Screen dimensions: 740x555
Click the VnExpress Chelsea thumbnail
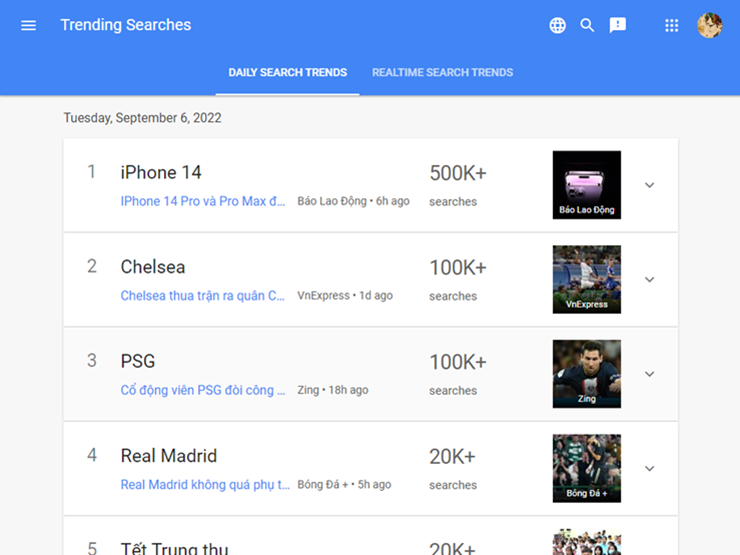587,279
